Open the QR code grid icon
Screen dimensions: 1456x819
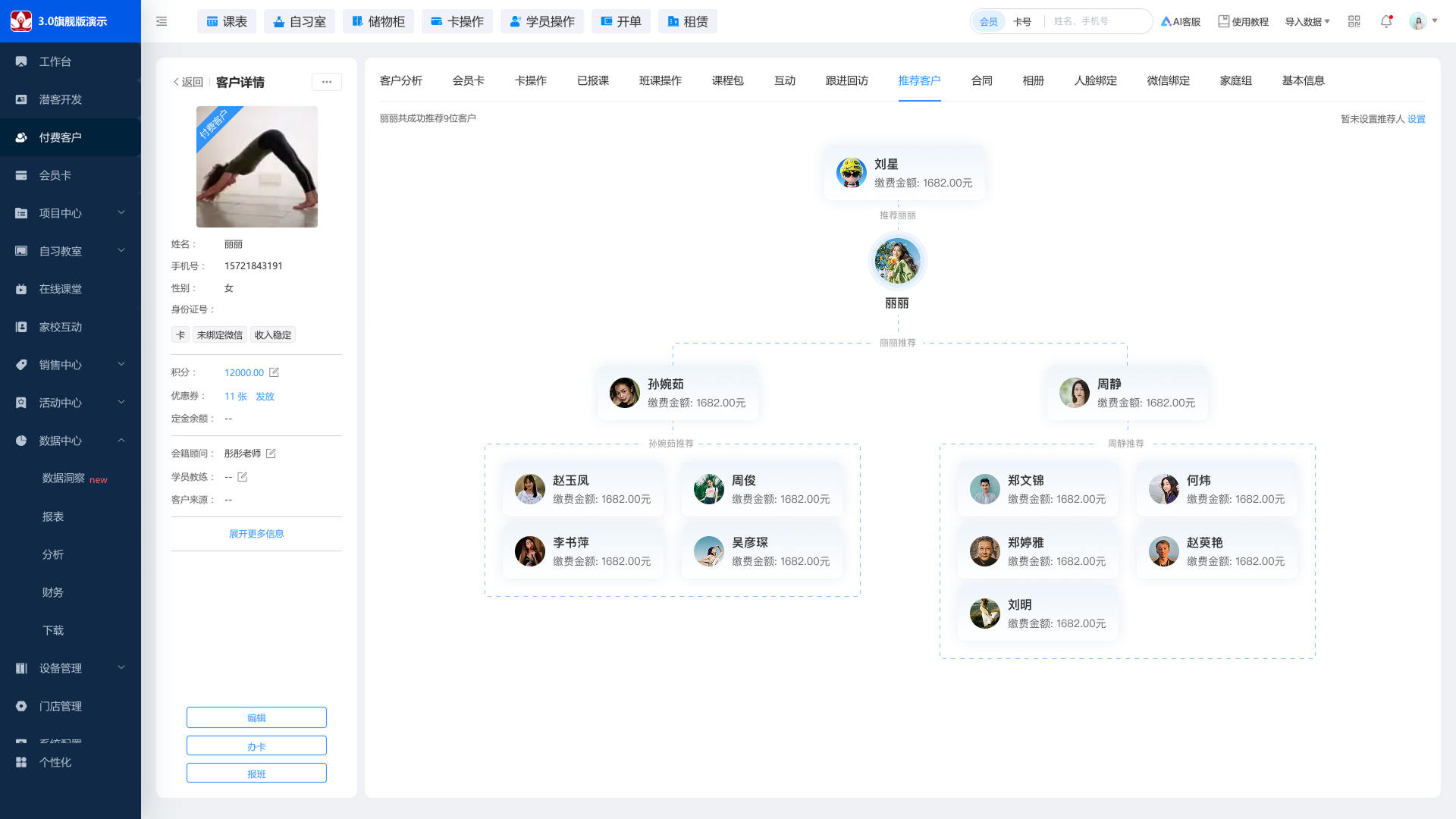coord(1354,21)
